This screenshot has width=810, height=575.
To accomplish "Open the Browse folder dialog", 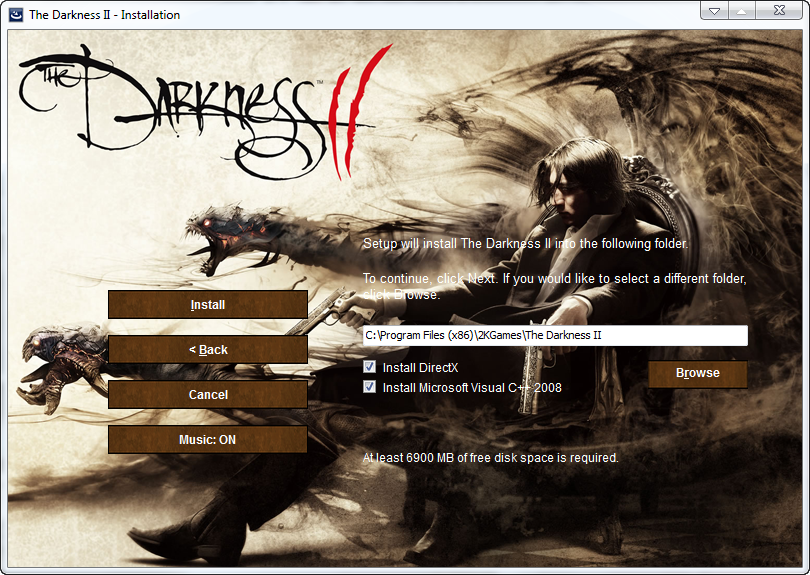I will click(x=697, y=373).
